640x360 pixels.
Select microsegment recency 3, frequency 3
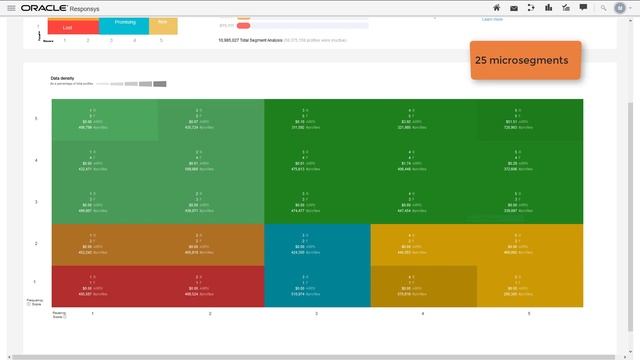[317, 203]
